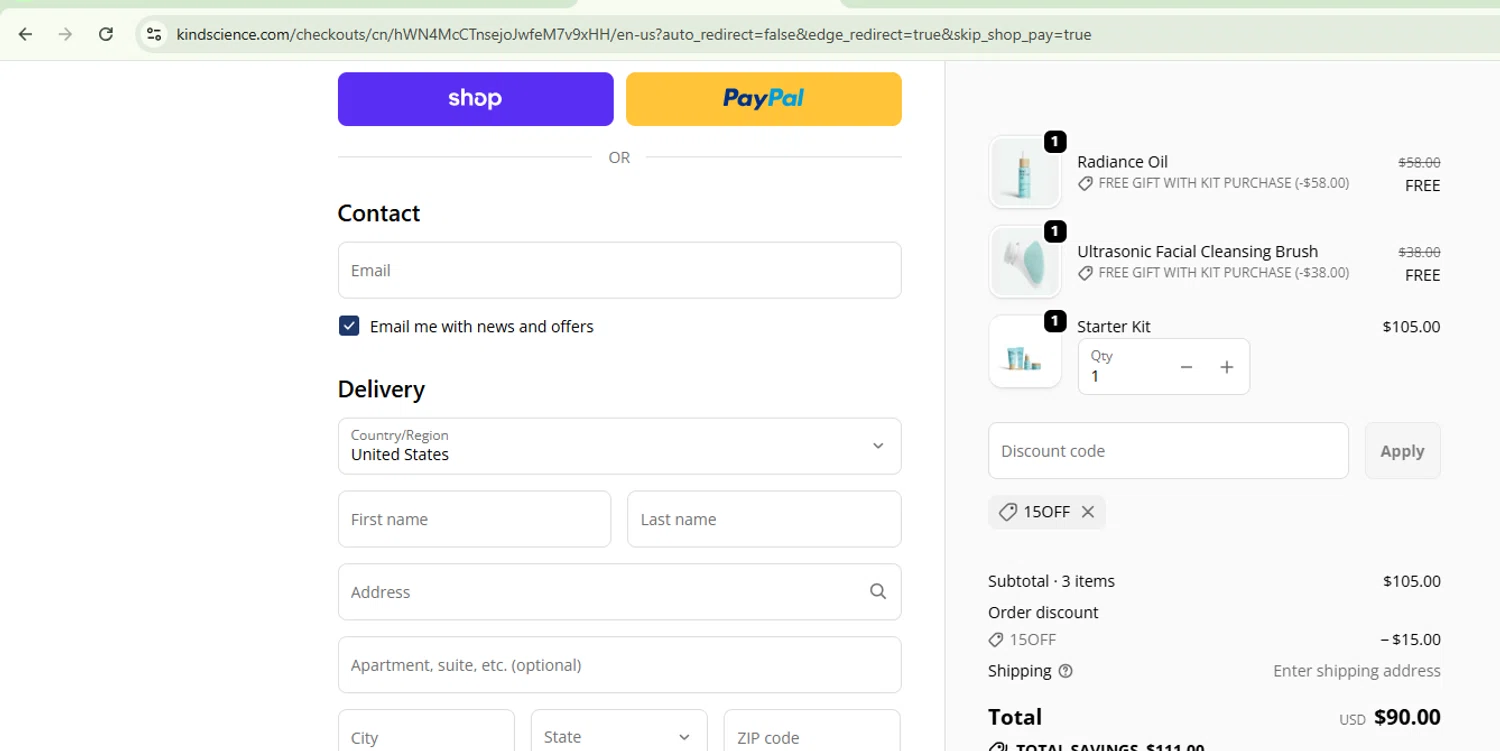Screen dimensions: 1500x751
Task: Click the −$15.00 order discount amount
Action: pos(1410,640)
